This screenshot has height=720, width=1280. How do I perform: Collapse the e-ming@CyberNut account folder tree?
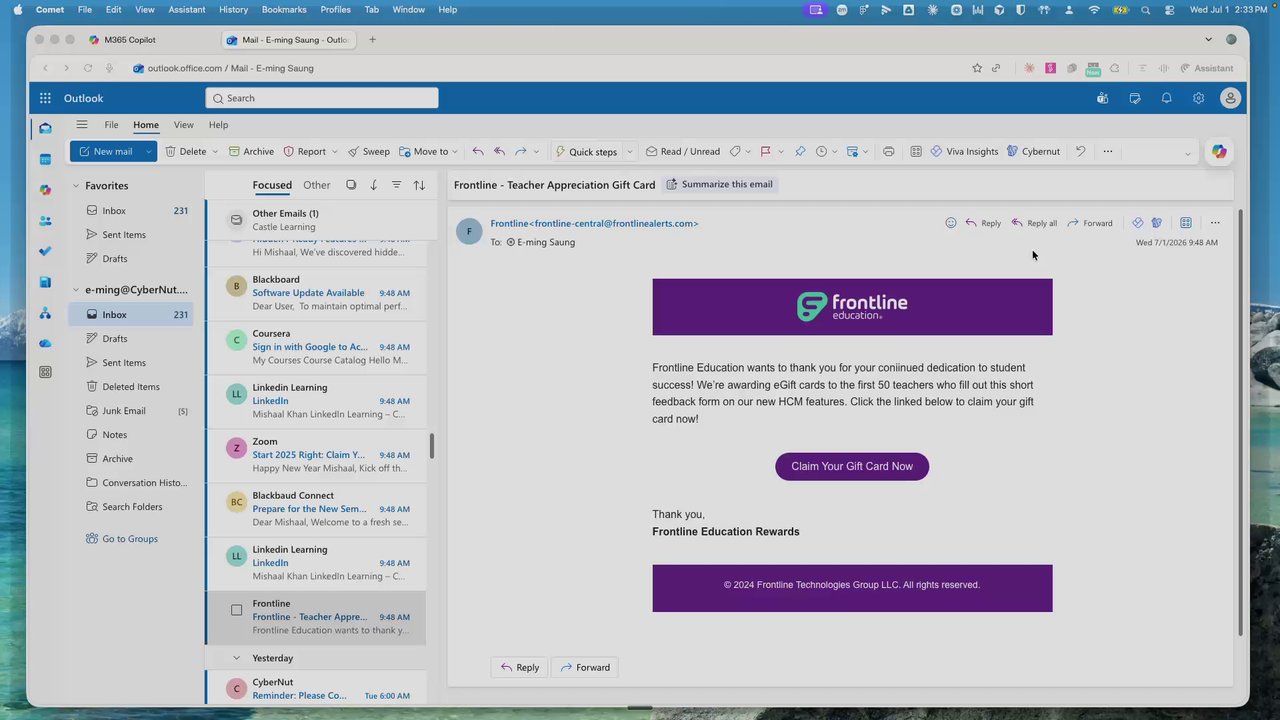point(76,290)
